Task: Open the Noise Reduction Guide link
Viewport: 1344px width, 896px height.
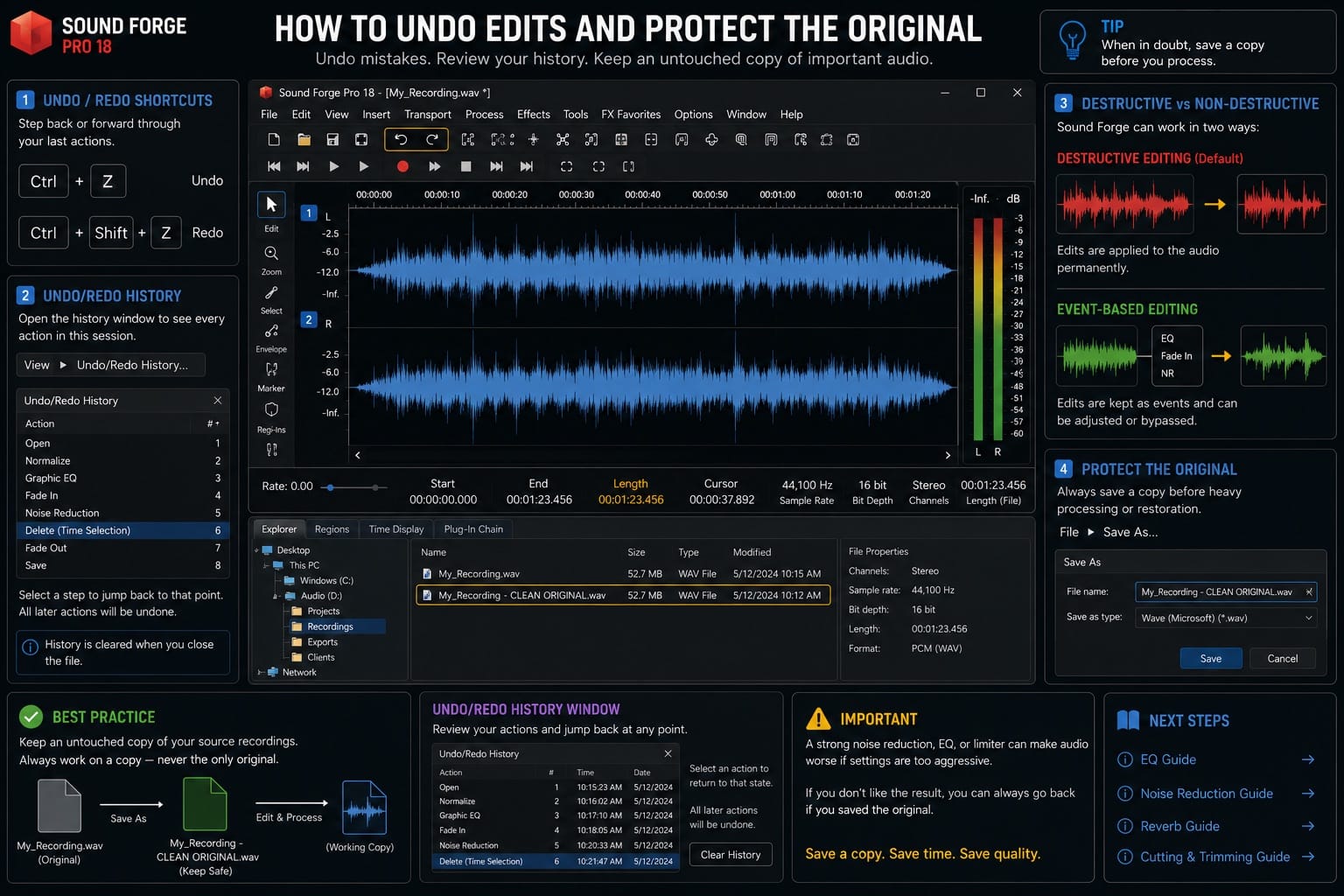Action: coord(1207,794)
